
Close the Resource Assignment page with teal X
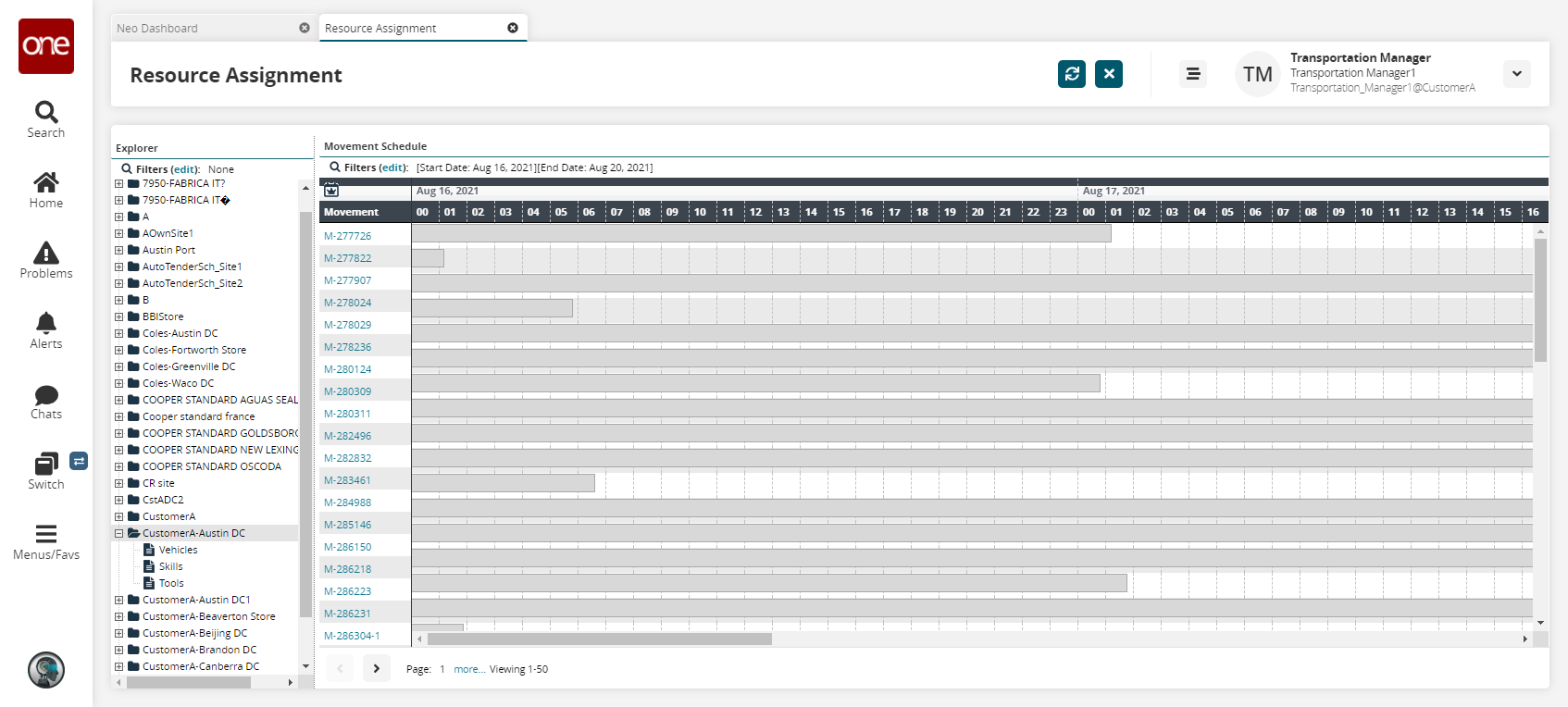point(1109,74)
